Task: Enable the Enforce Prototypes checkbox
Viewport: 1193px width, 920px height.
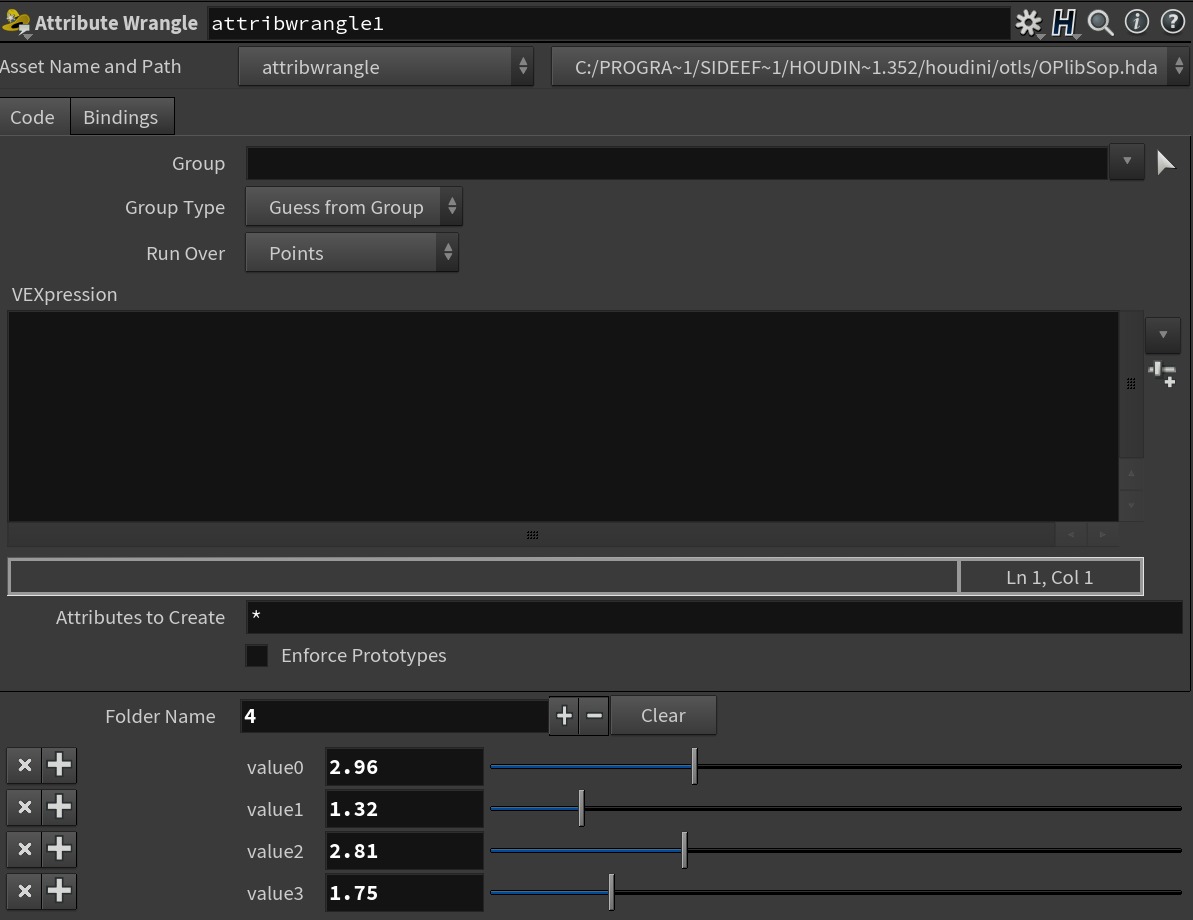Action: pos(257,656)
